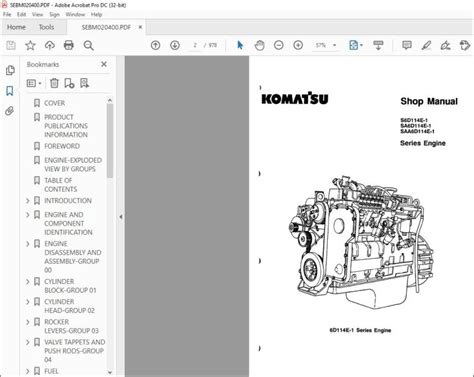Expand VALVE TAPPETS AND PUSH RODS bookmark
The width and height of the screenshot is (474, 377).
tap(28, 342)
